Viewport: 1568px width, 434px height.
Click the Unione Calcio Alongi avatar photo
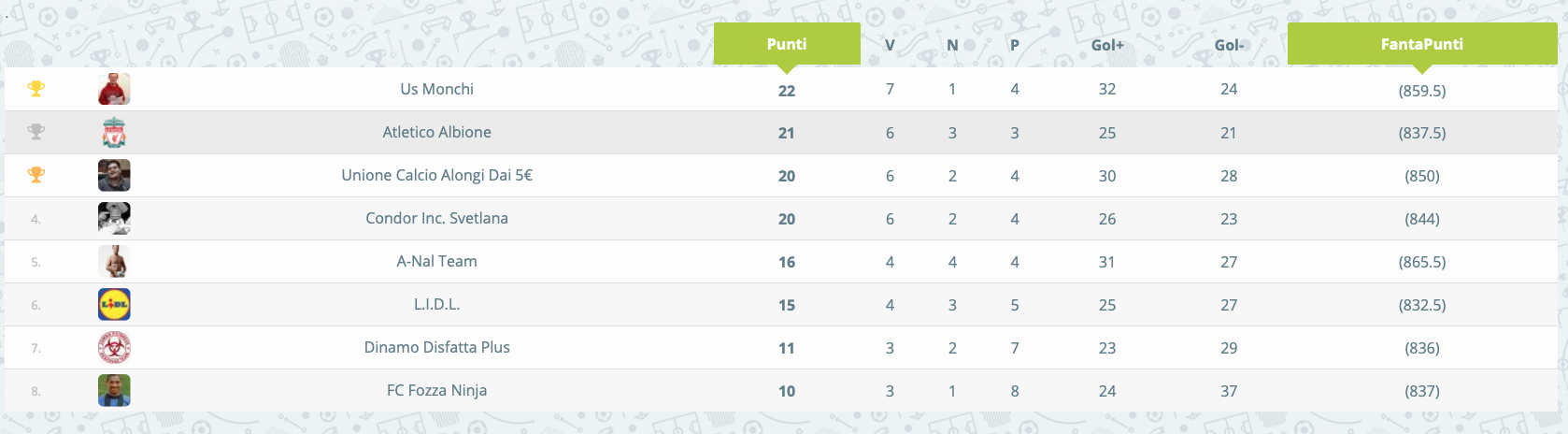pos(114,176)
